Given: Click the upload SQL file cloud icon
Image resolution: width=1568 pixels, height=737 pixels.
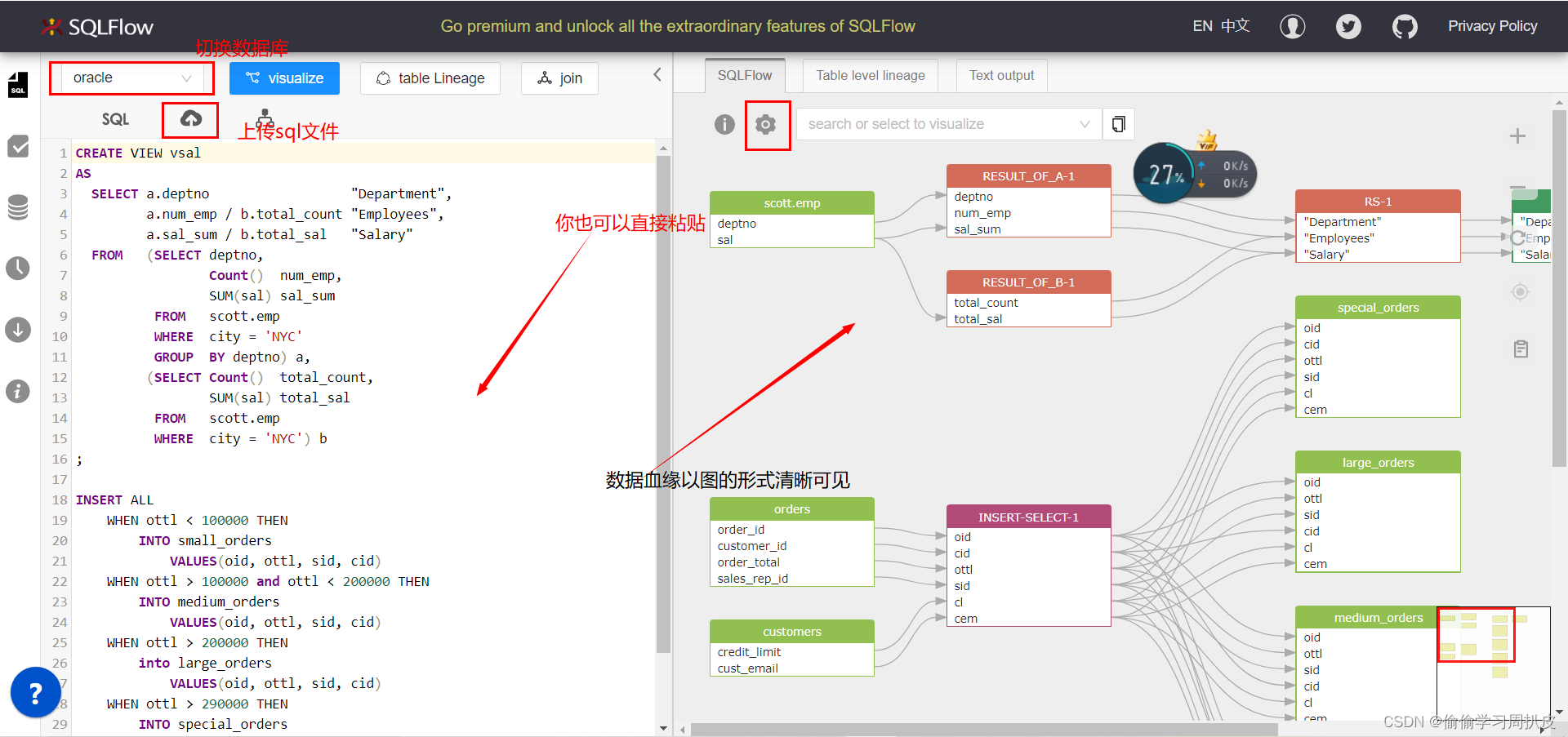Looking at the screenshot, I should (191, 119).
